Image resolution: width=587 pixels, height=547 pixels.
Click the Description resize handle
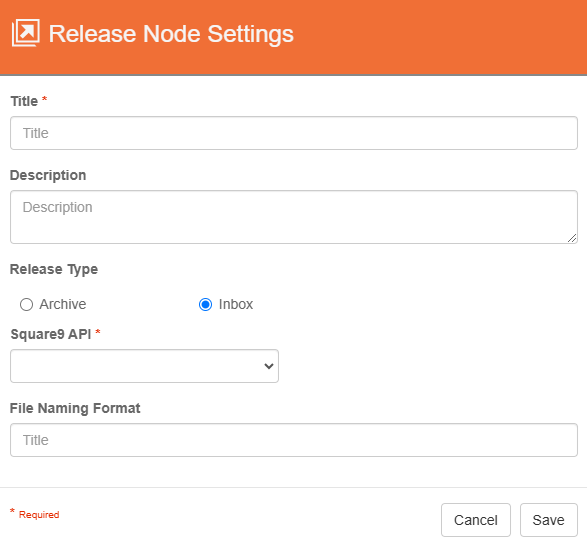point(572,238)
